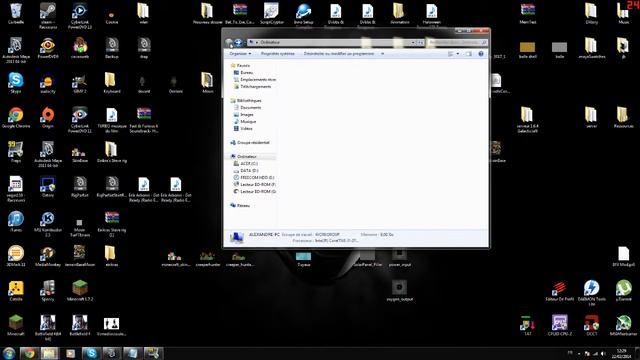Open the Catzilla desktop shortcut
The width and height of the screenshot is (640, 360).
tap(16, 291)
